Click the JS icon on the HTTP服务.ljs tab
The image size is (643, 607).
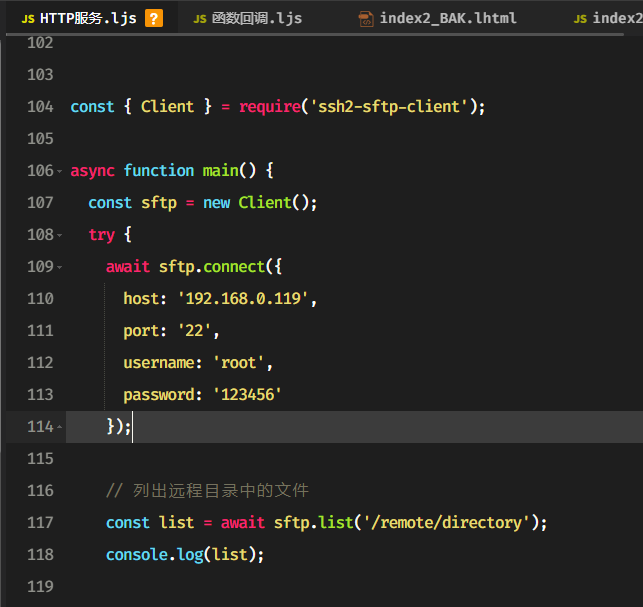(x=28, y=19)
